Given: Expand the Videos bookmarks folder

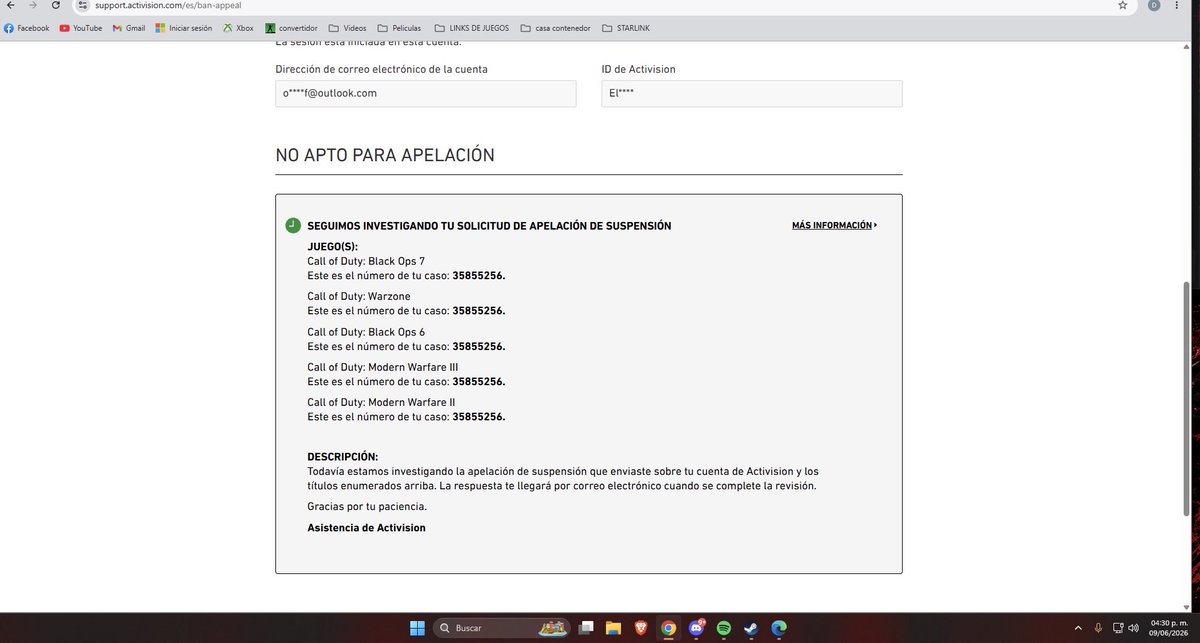Looking at the screenshot, I should (347, 28).
